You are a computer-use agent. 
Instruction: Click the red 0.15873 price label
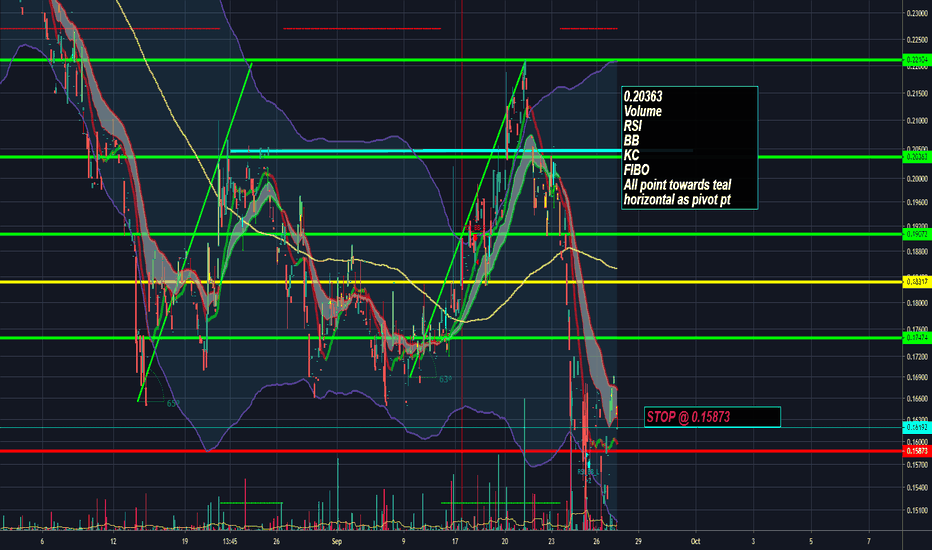[917, 451]
